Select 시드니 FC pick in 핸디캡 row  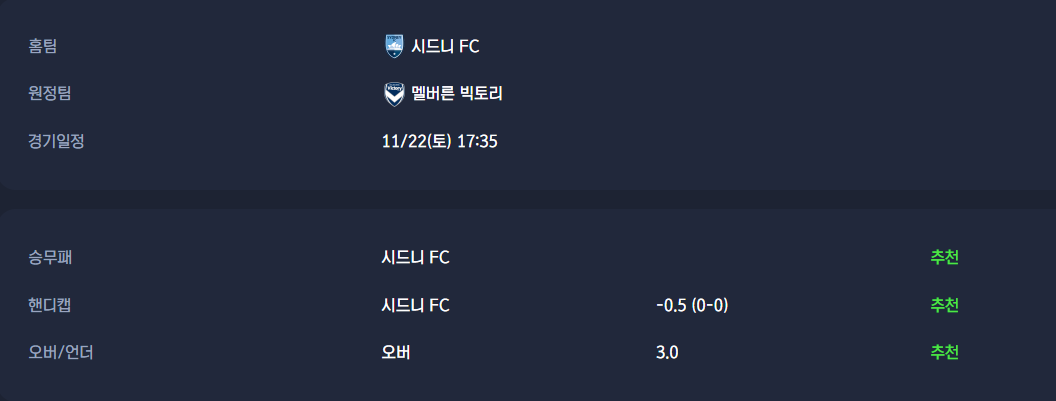coord(416,305)
